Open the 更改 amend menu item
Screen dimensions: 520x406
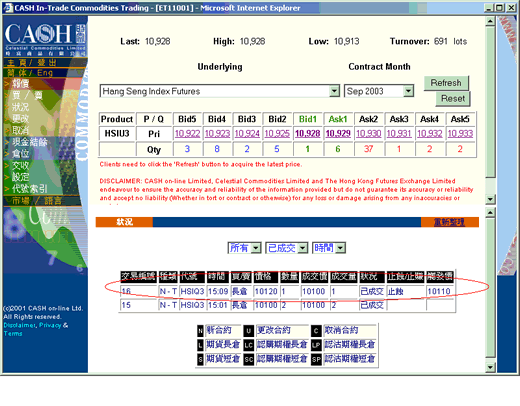pos(21,118)
